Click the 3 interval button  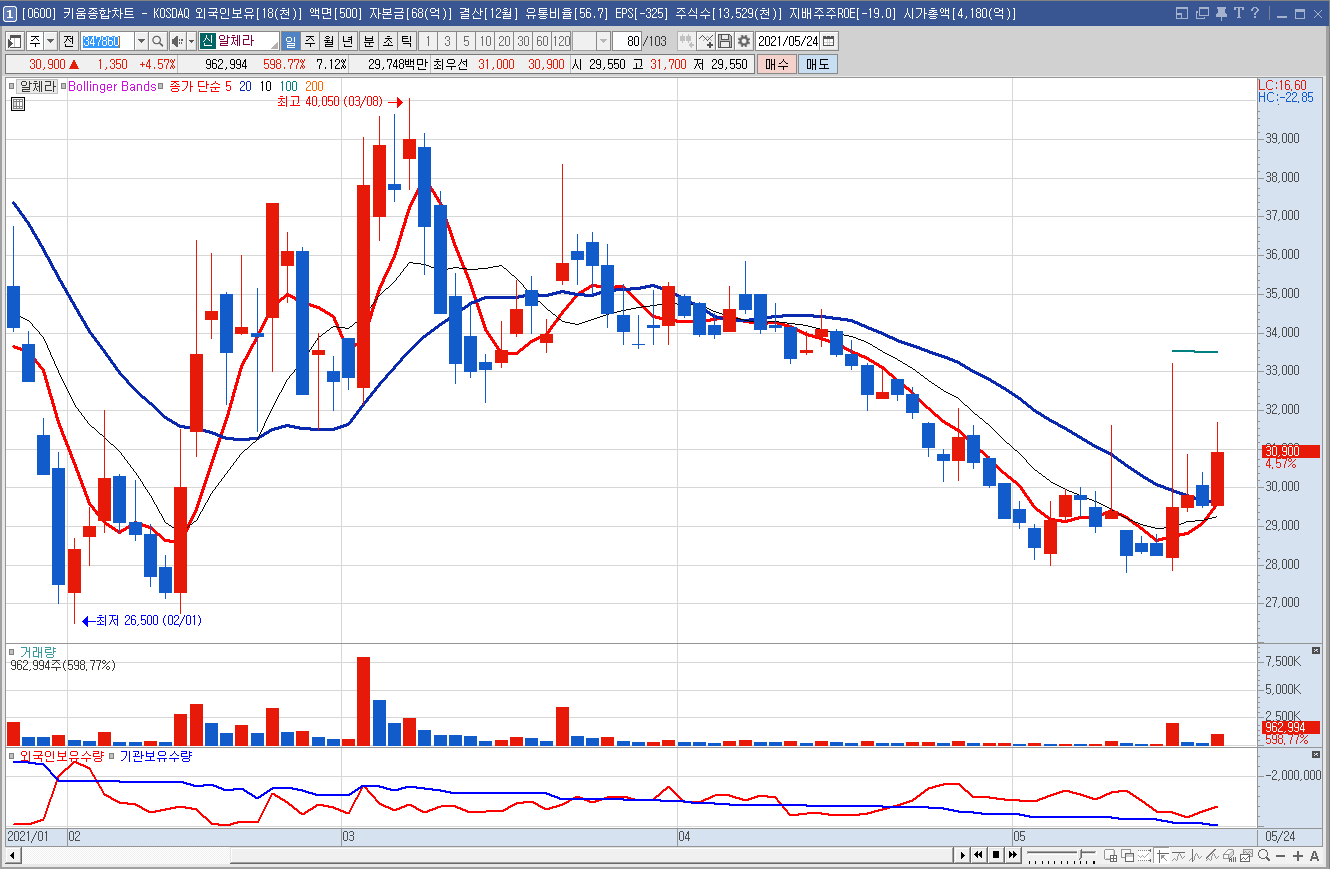[x=447, y=41]
